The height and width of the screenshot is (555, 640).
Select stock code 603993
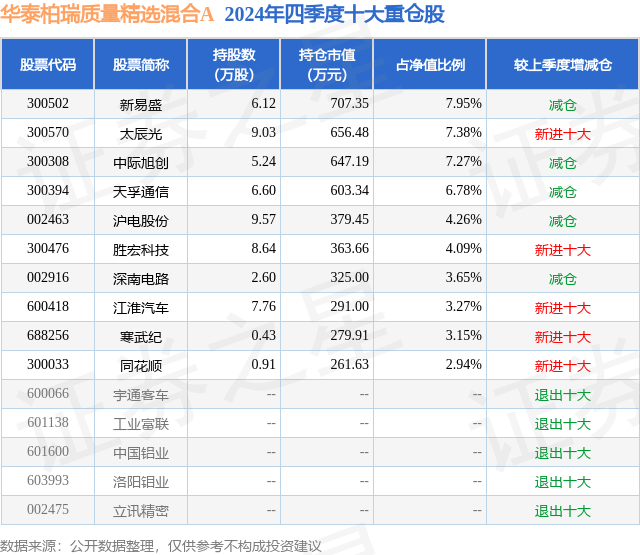(48, 480)
